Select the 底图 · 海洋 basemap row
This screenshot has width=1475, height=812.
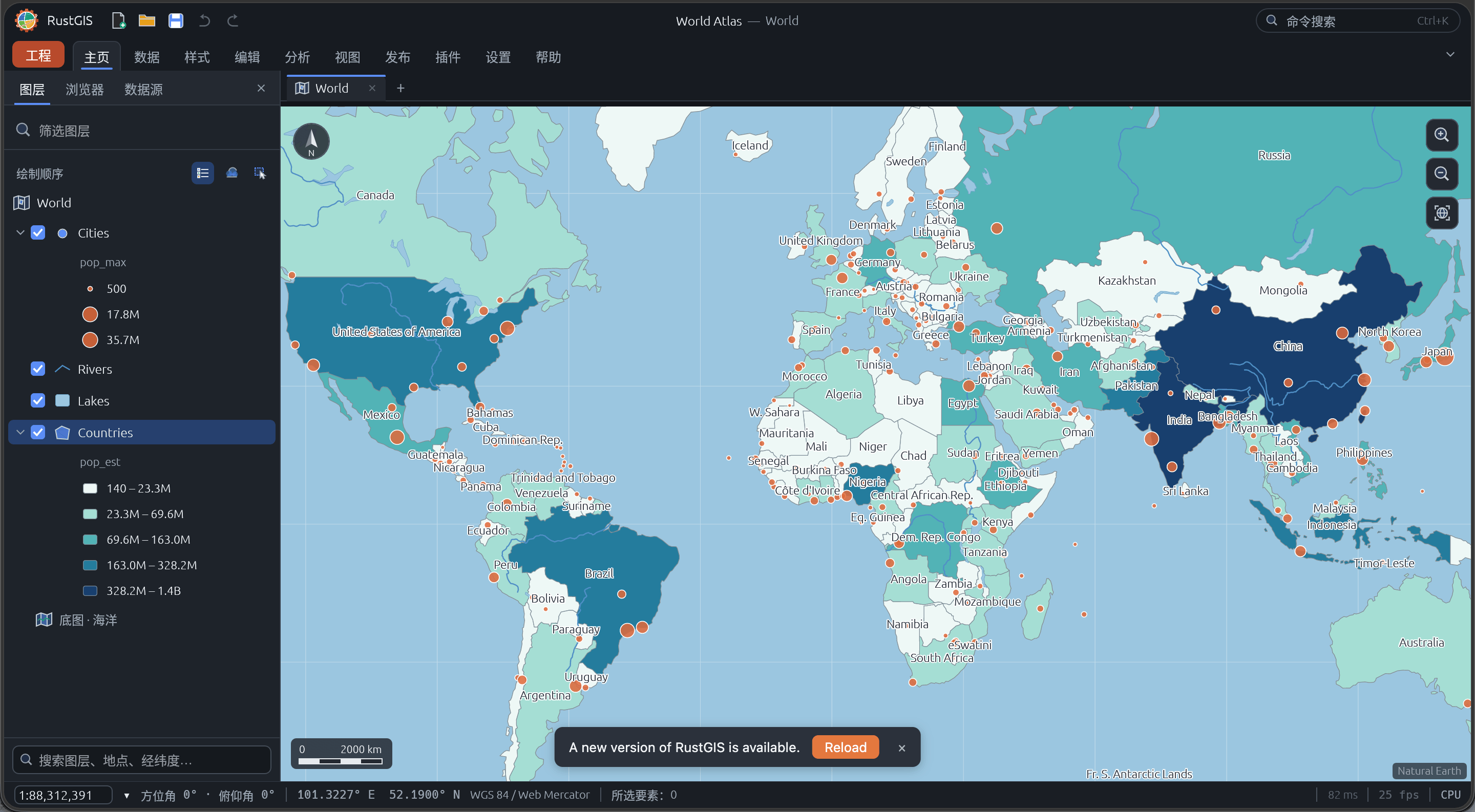141,621
